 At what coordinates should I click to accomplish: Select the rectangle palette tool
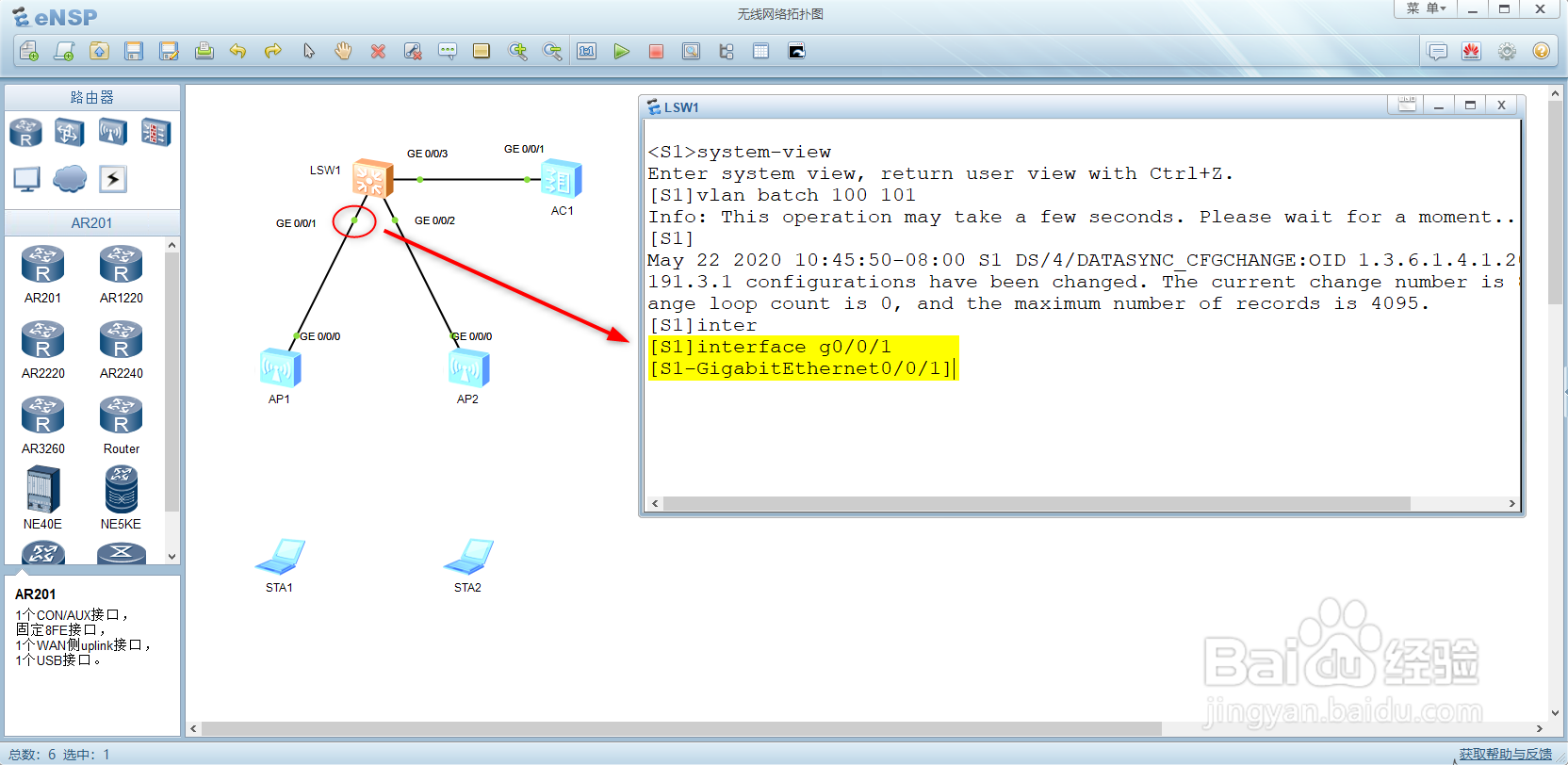[x=482, y=51]
